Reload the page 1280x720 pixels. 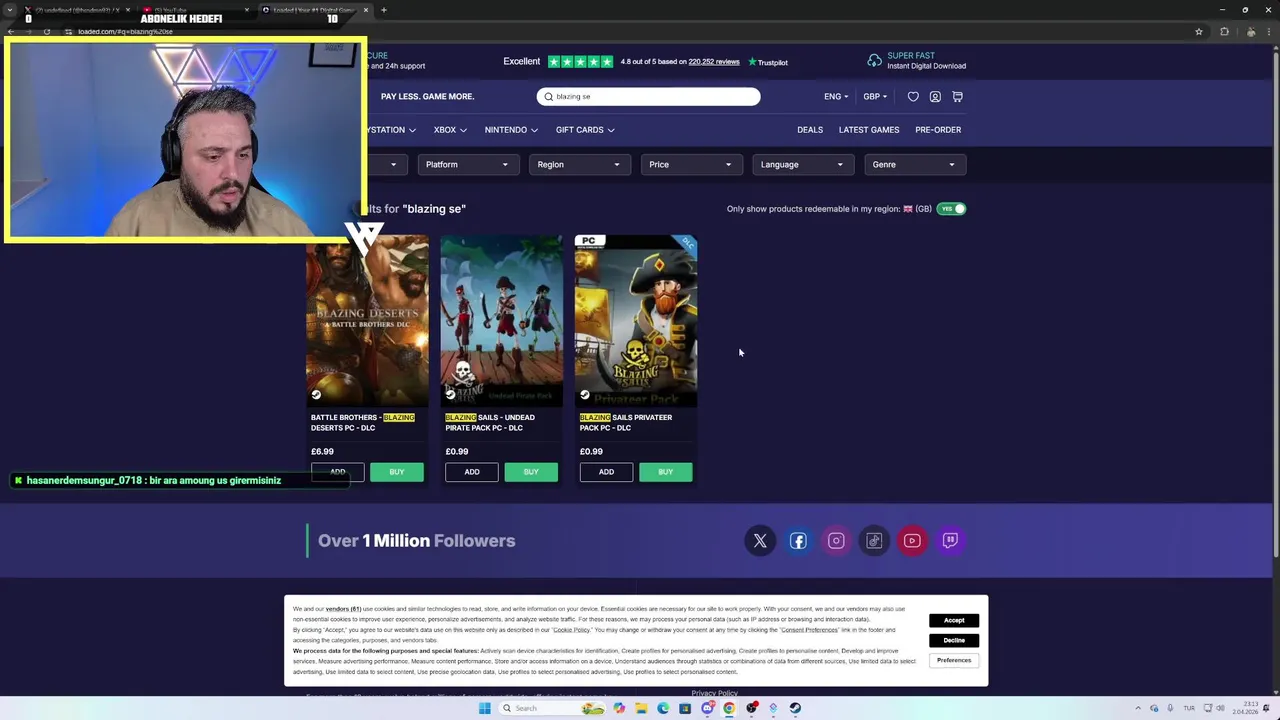47,32
